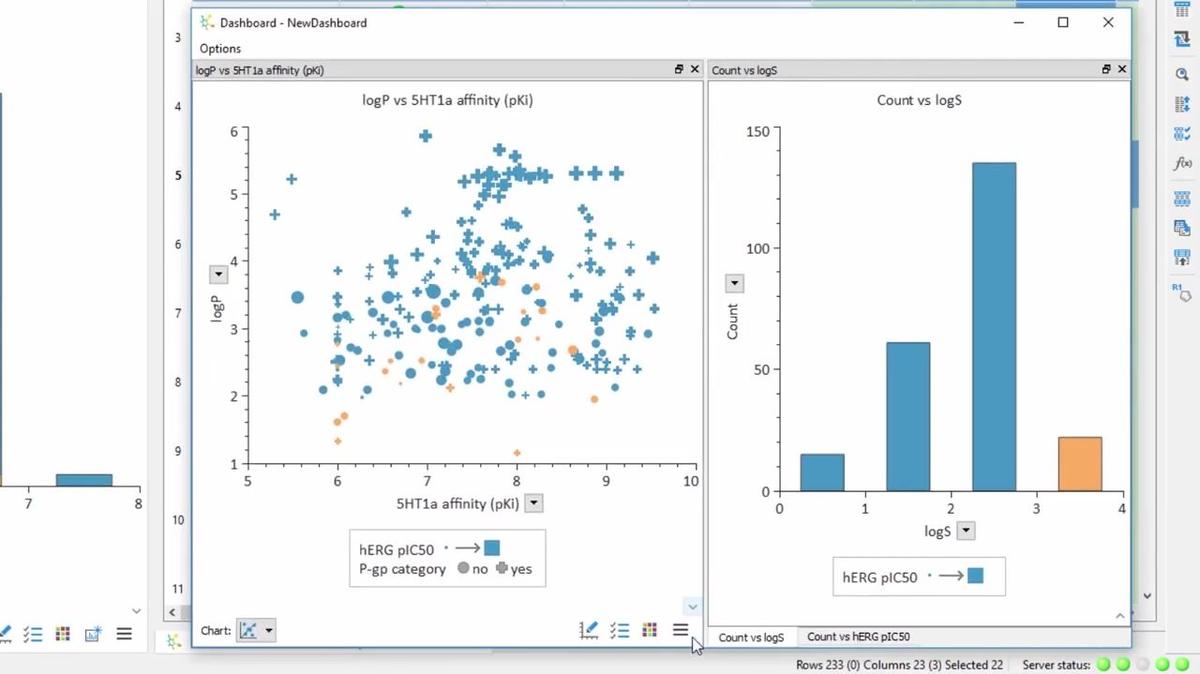Viewport: 1200px width, 674px height.
Task: Open the chart edit tool below the scatter plot
Action: [x=588, y=630]
